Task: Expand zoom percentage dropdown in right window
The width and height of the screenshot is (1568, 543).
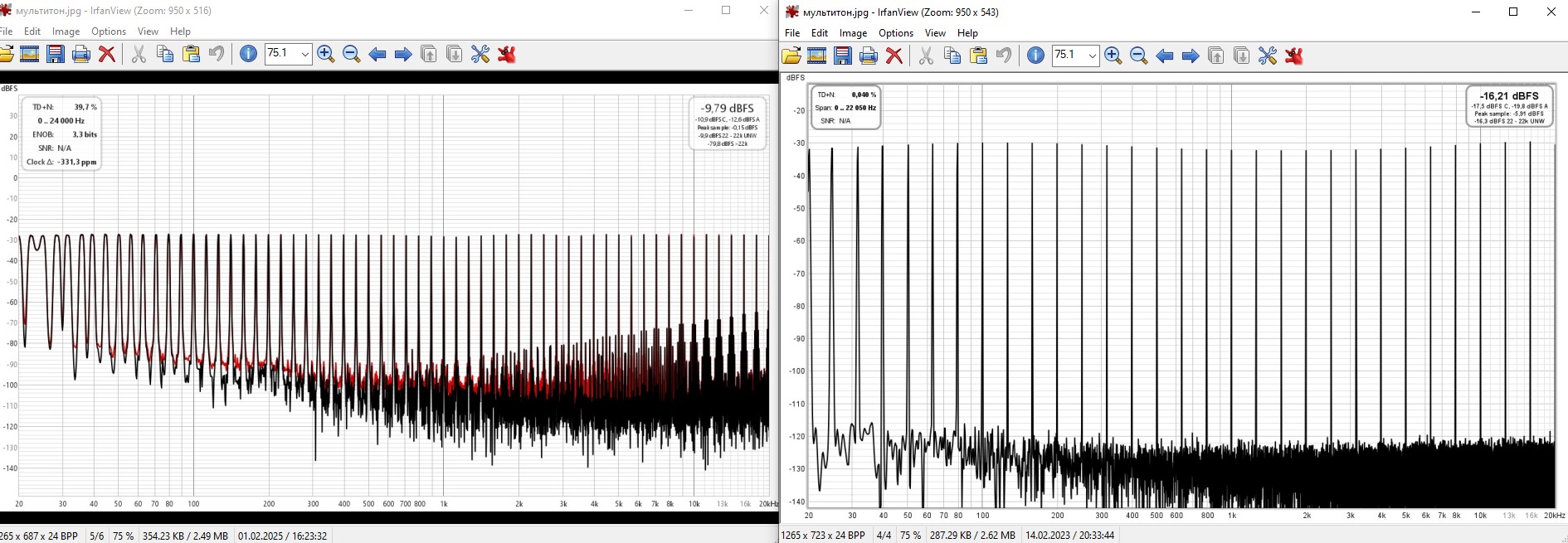Action: pyautogui.click(x=1092, y=56)
